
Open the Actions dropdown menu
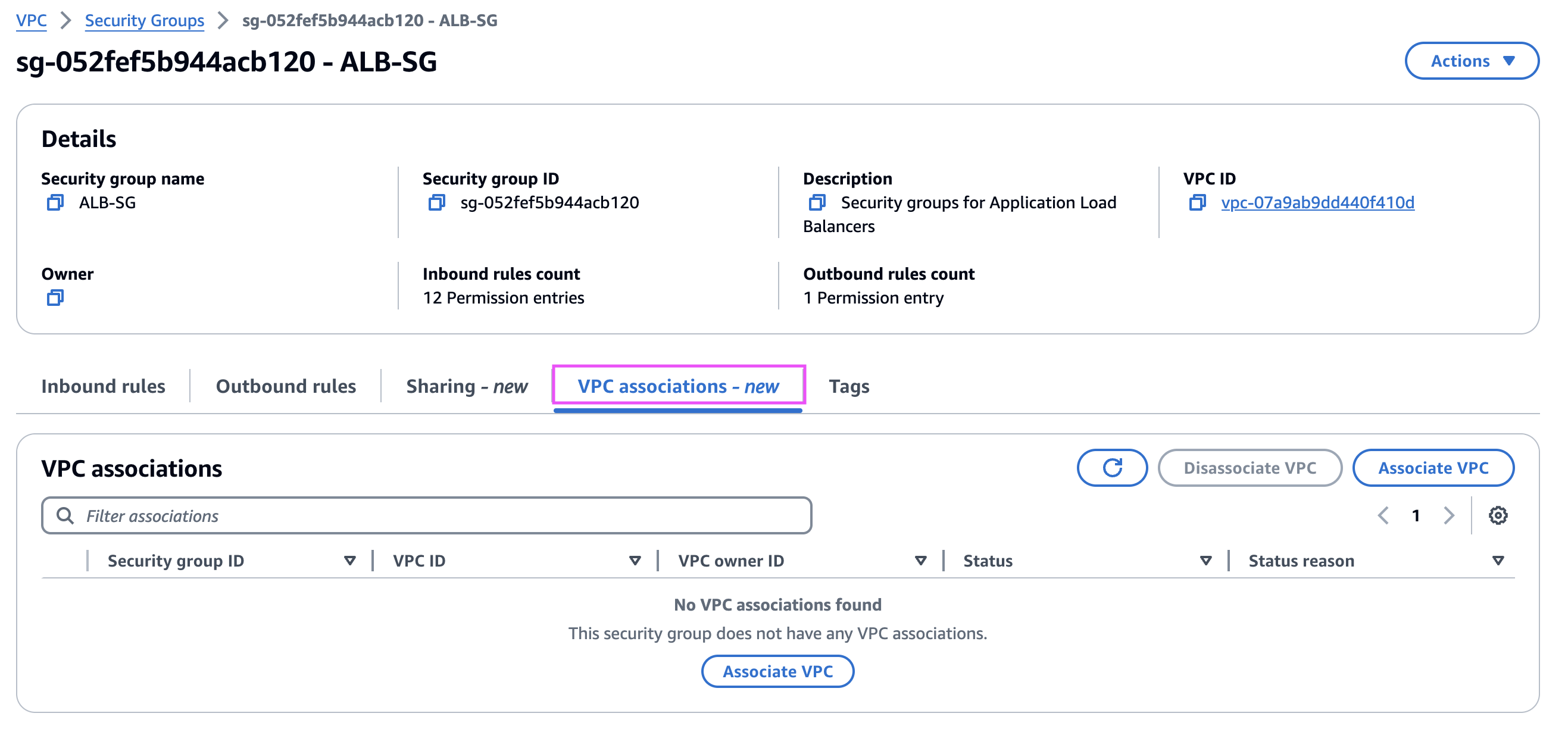pos(1471,61)
